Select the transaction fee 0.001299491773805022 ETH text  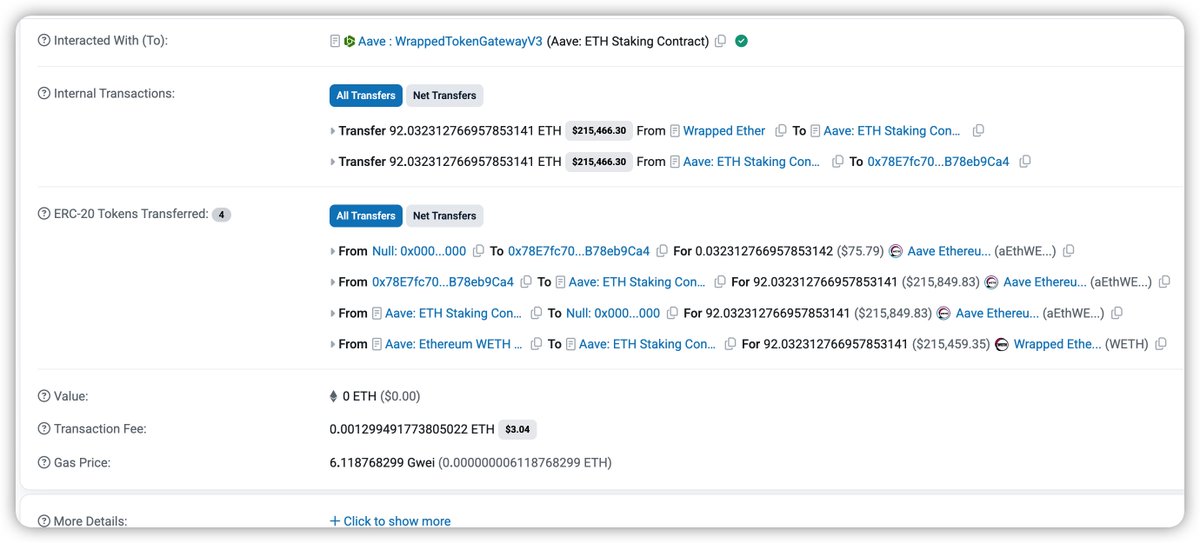click(412, 429)
